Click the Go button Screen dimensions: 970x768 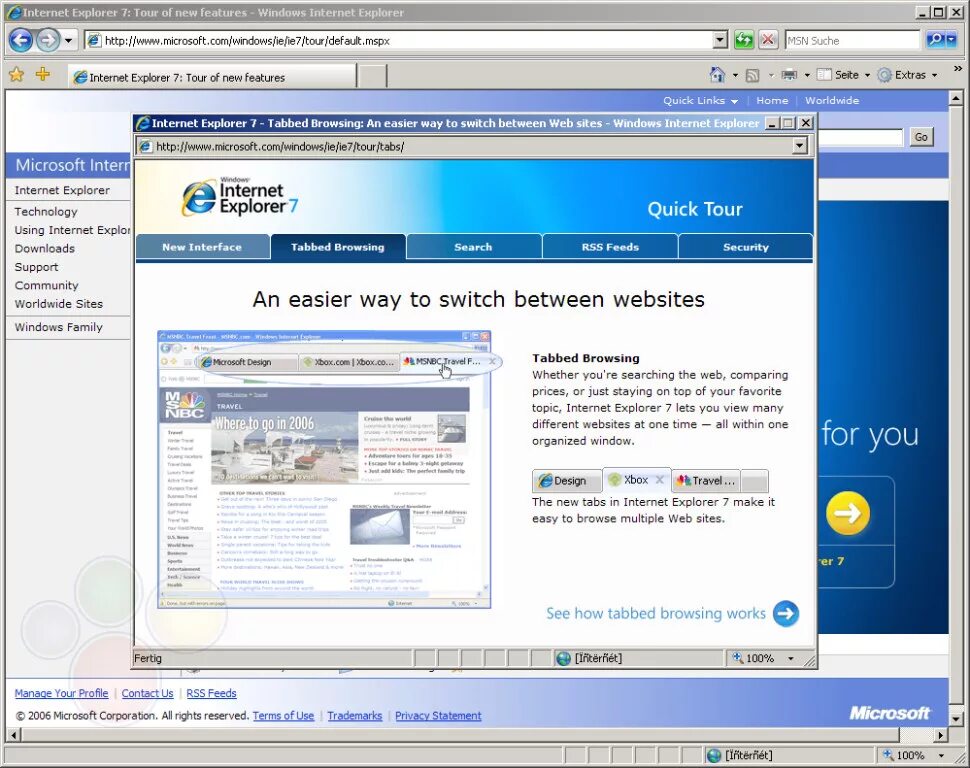tap(921, 137)
